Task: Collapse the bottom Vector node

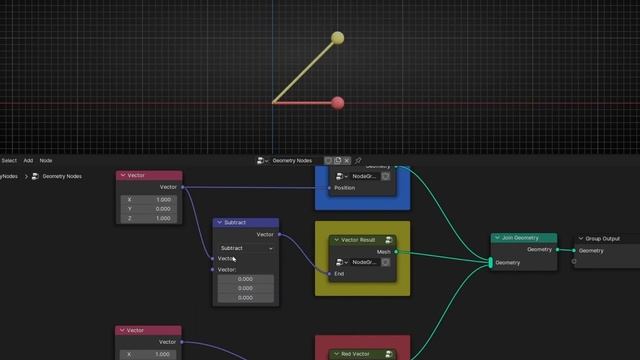Action: 122,330
